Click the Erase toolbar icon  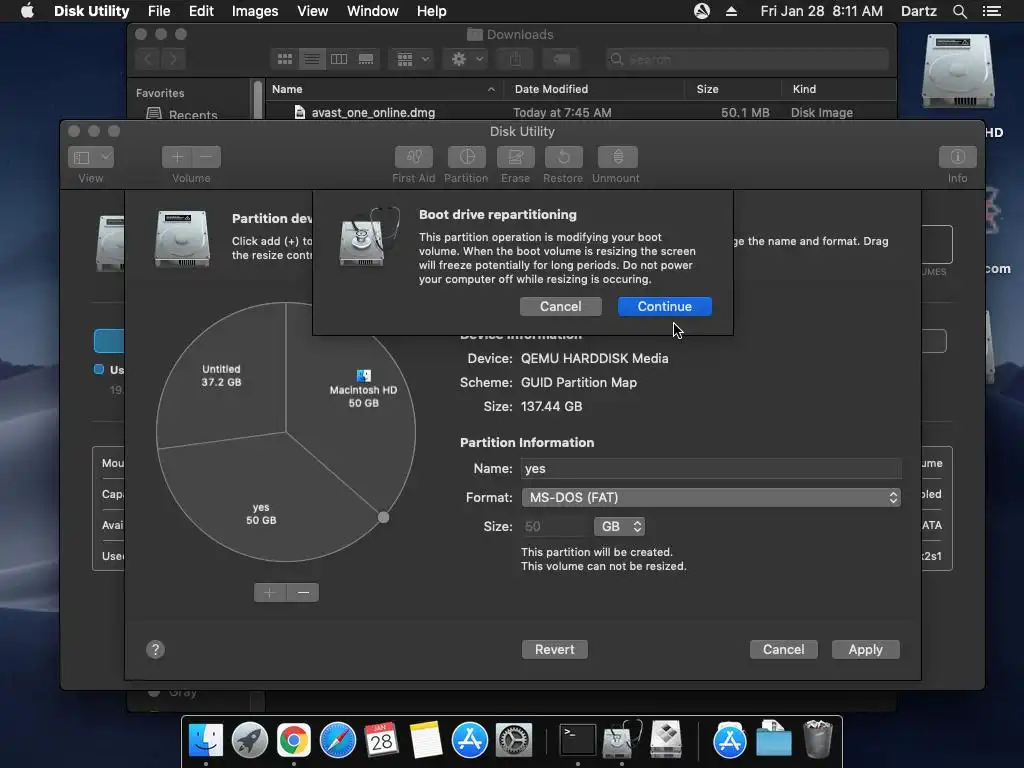tap(515, 157)
